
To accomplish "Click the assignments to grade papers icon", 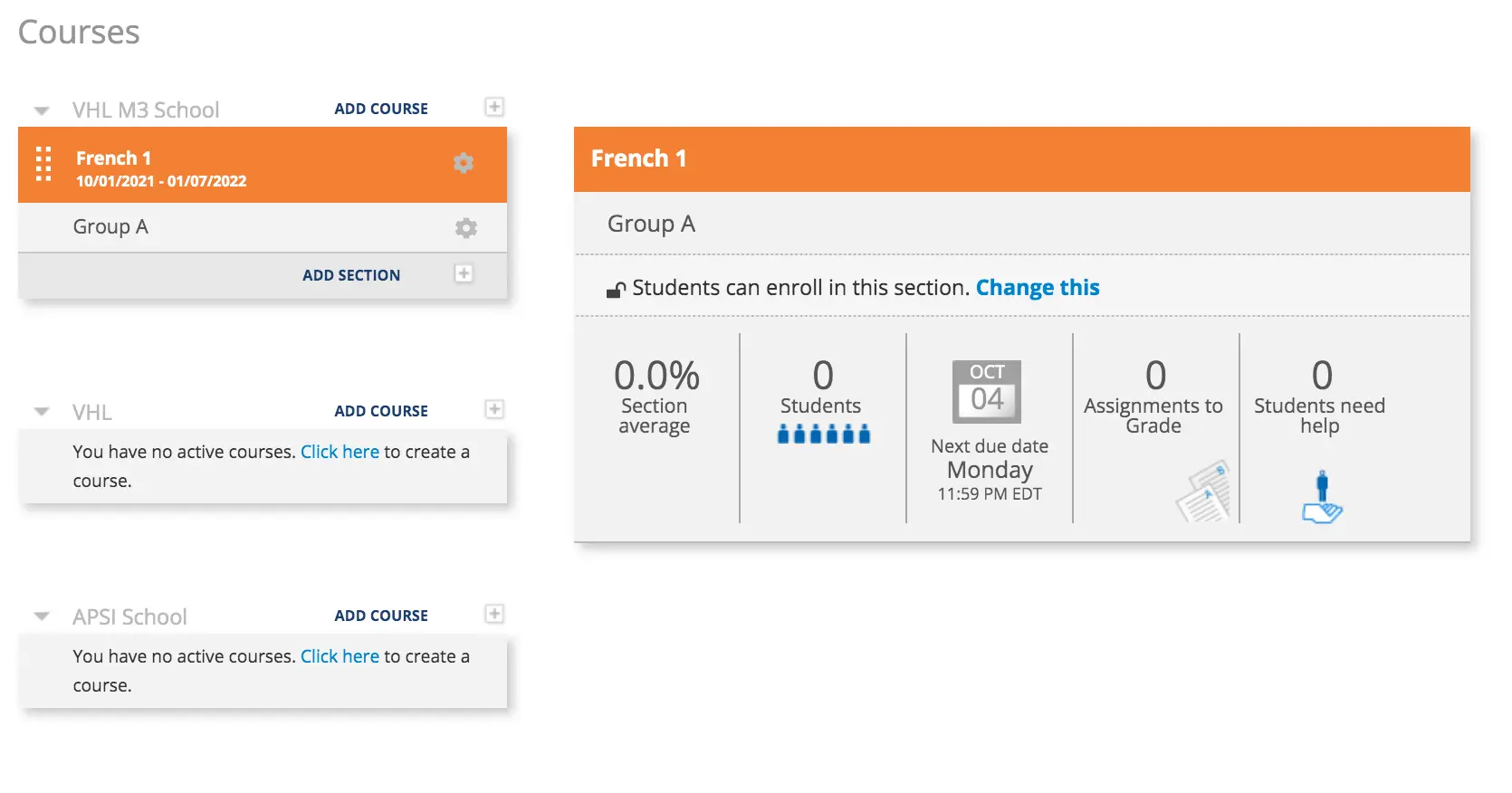I will (x=1204, y=492).
